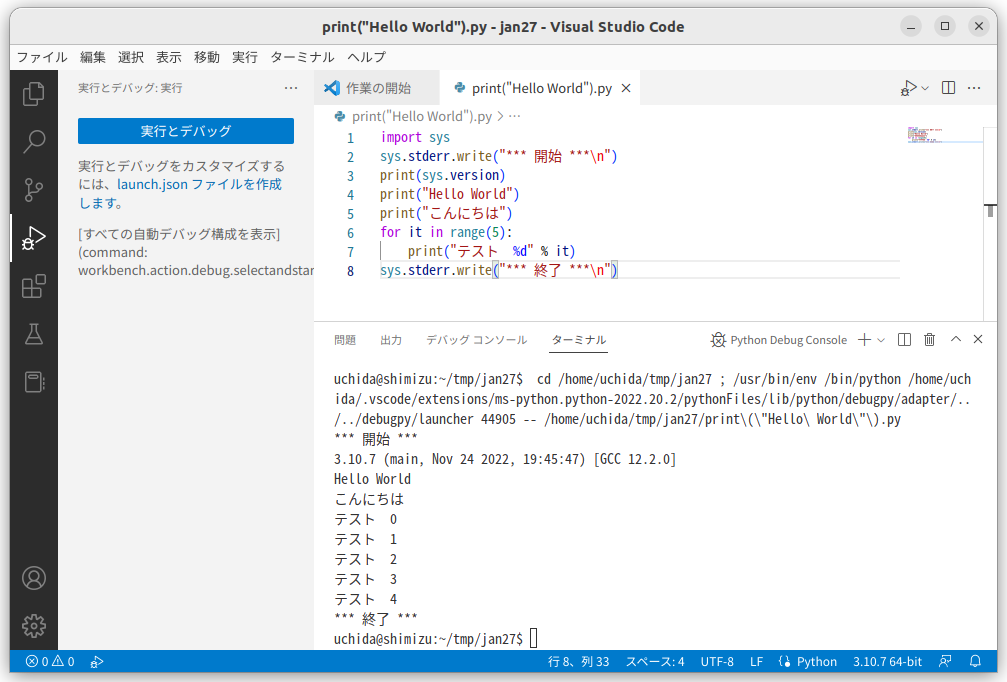
Task: Close the print("Hello World").py tab
Action: (x=626, y=88)
